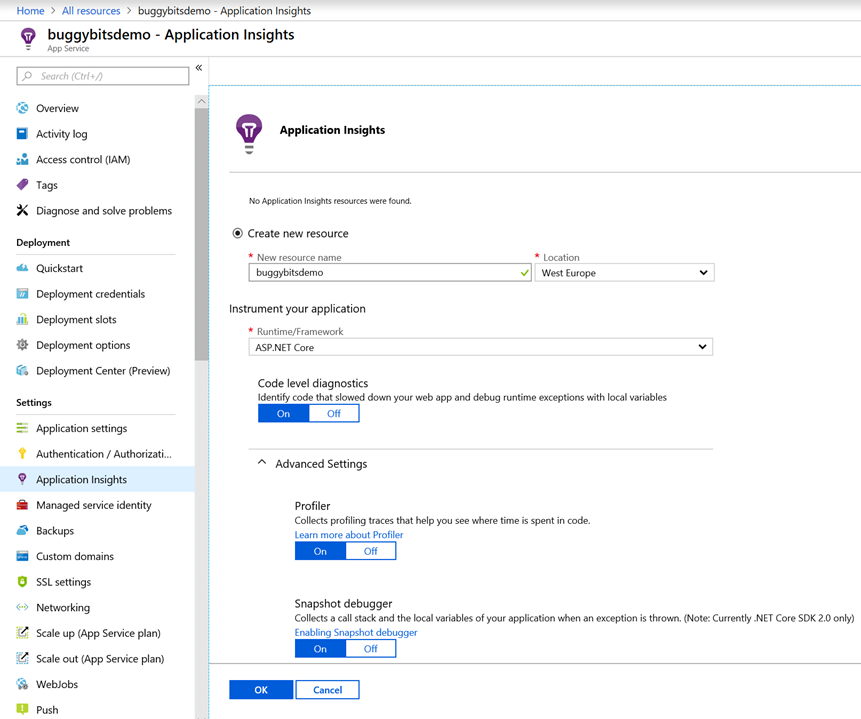Screen dimensions: 861x719
Task: Click the Deployment slots chart icon
Action: point(22,319)
